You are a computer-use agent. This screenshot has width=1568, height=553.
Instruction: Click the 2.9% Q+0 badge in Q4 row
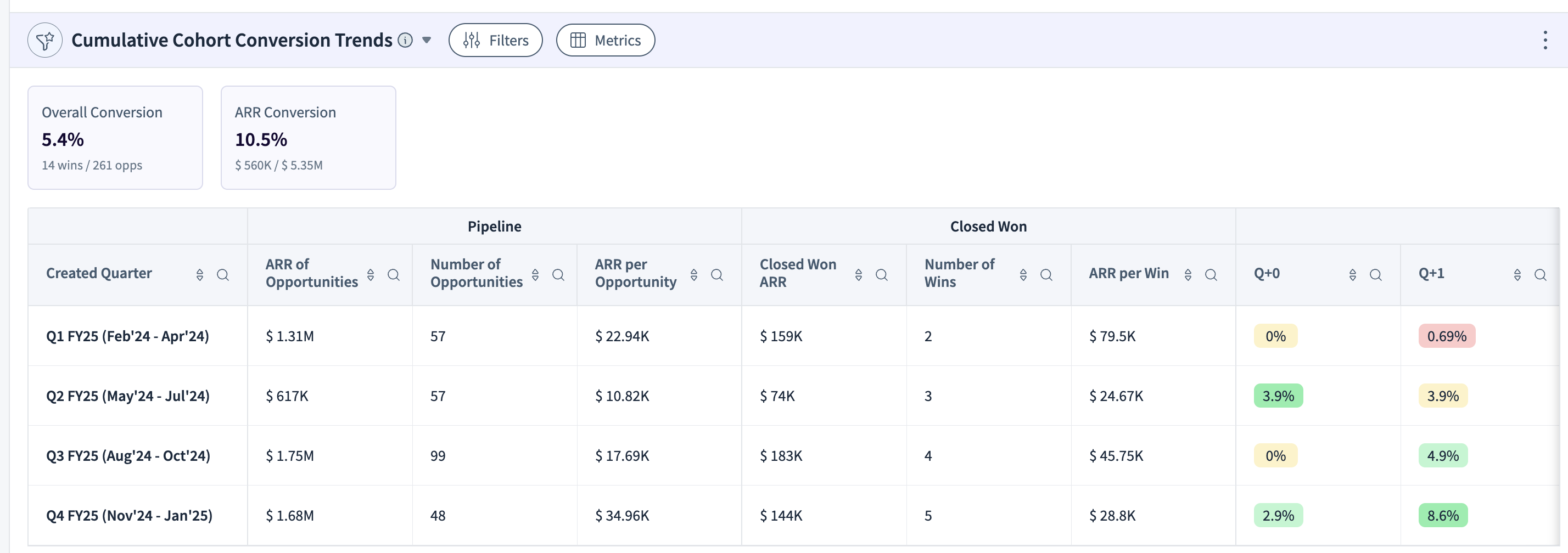[1278, 516]
